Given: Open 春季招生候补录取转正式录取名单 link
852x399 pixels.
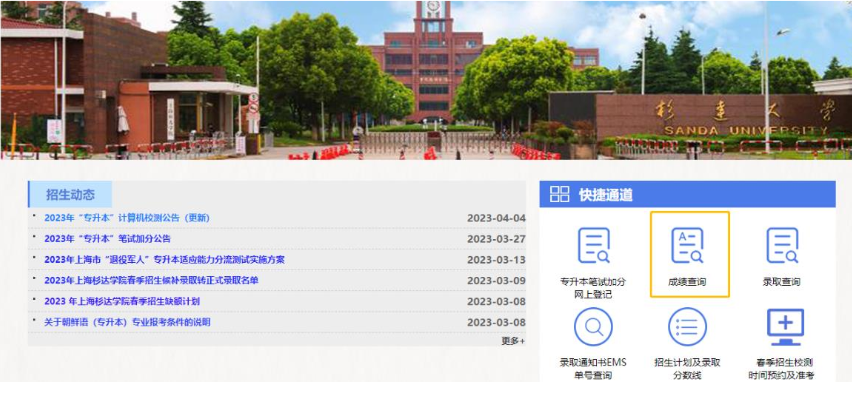Looking at the screenshot, I should 152,280.
